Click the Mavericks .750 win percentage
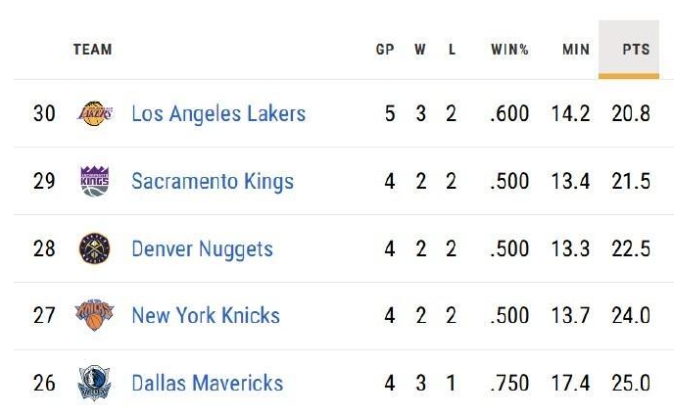The image size is (680, 413). click(x=510, y=383)
